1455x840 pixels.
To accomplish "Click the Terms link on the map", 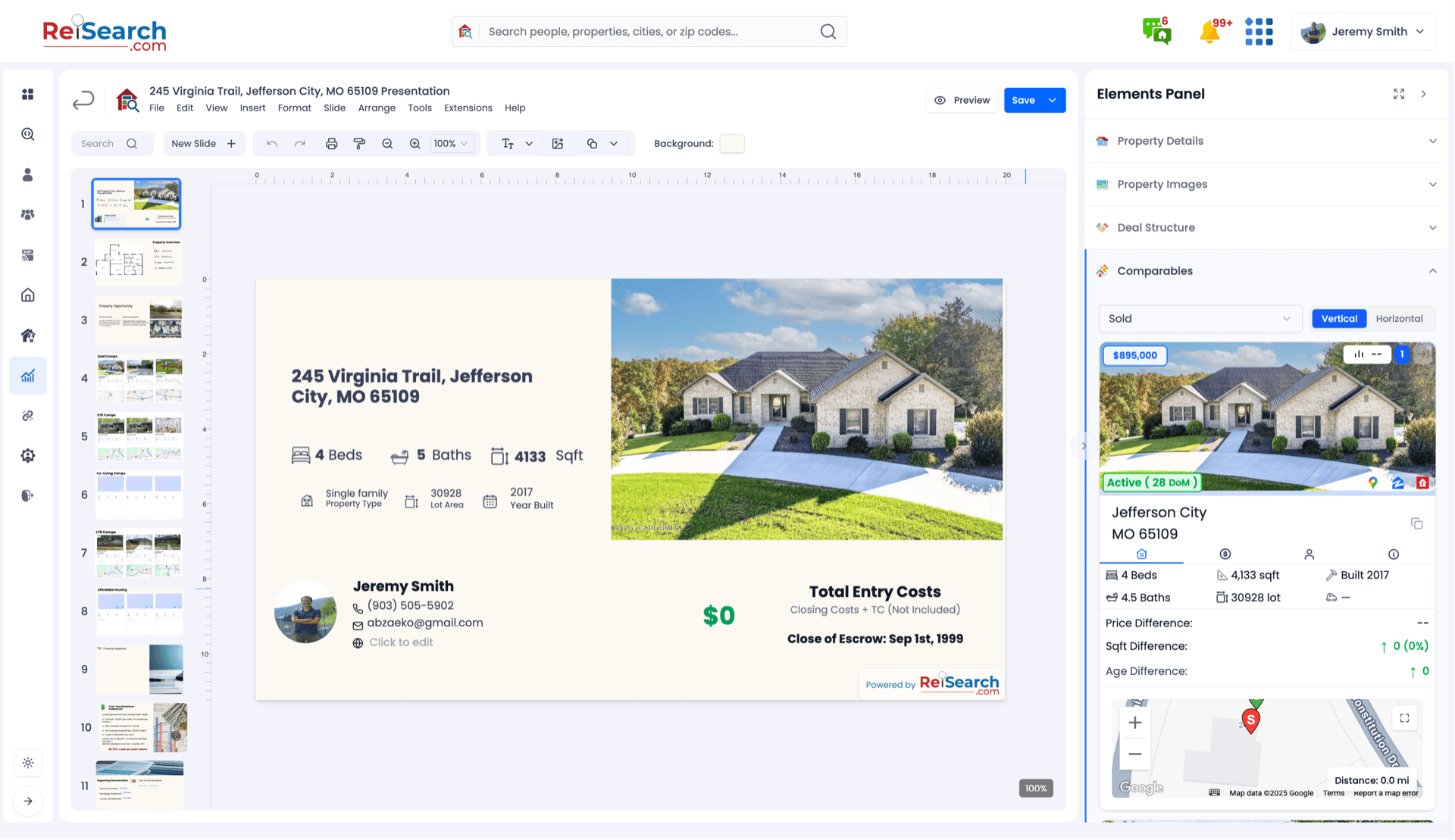I will 1333,794.
